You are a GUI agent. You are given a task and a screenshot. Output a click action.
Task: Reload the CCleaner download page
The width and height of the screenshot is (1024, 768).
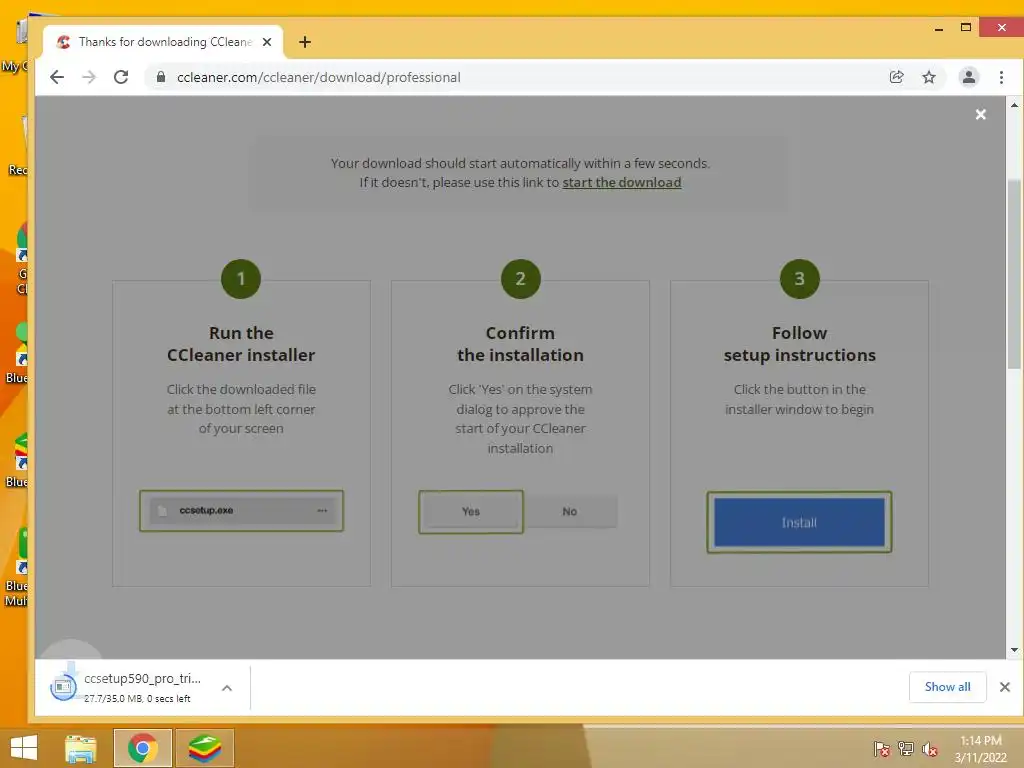[121, 77]
